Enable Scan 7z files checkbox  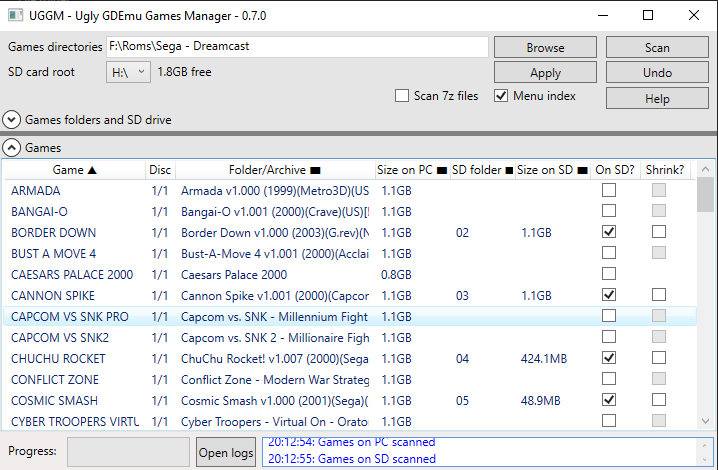(x=402, y=96)
